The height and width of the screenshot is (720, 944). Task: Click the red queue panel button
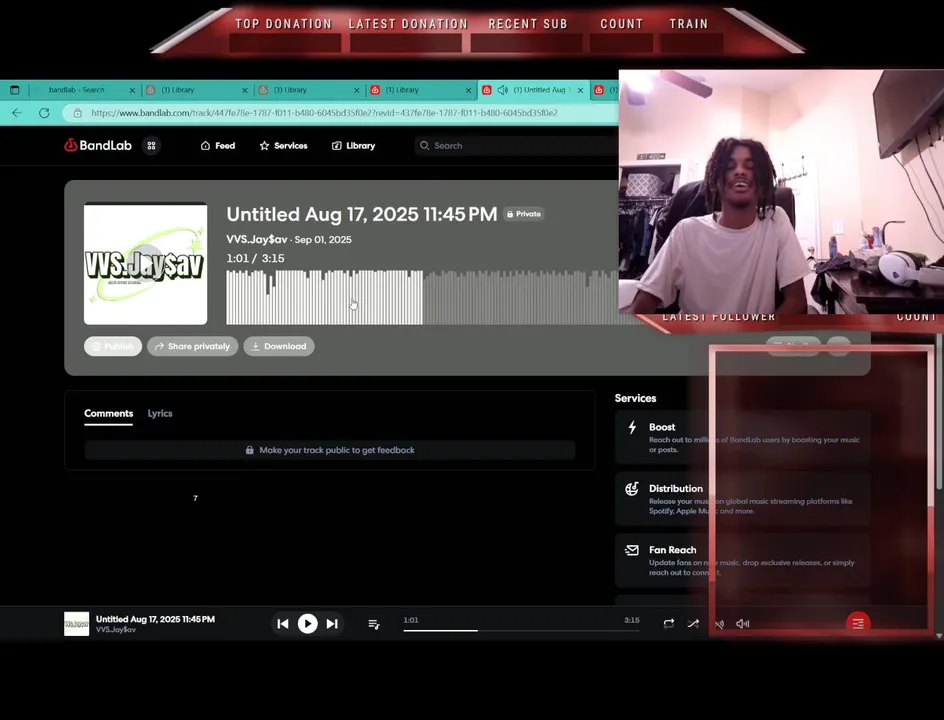858,623
